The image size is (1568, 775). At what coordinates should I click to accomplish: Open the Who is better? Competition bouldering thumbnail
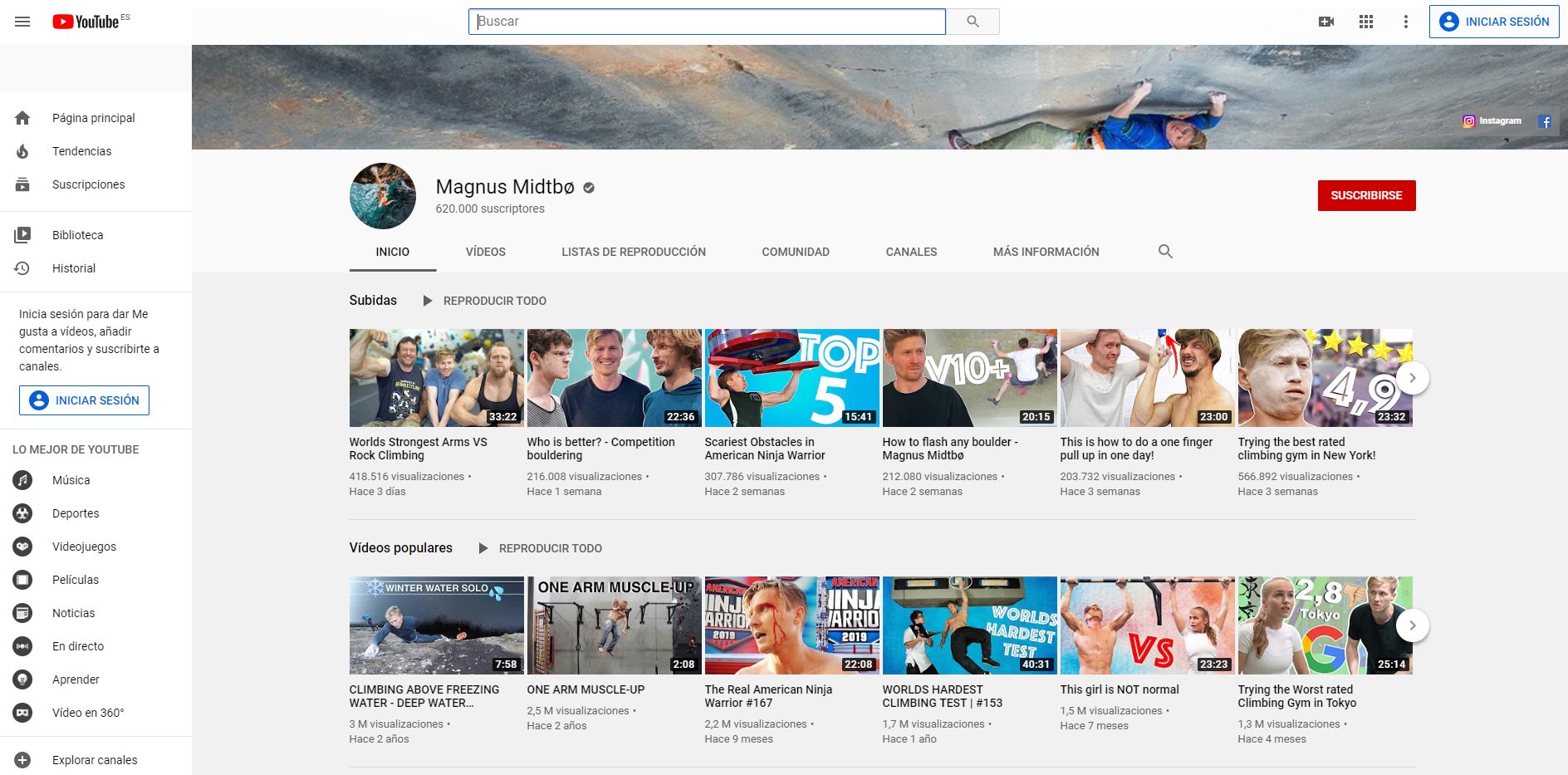pyautogui.click(x=614, y=378)
